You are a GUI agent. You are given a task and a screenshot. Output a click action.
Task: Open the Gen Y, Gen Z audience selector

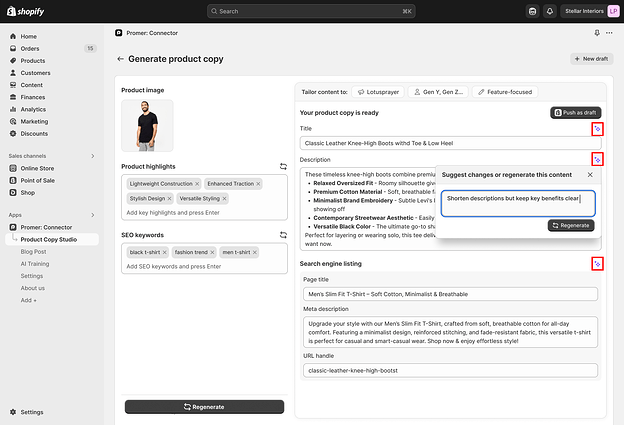coord(438,92)
